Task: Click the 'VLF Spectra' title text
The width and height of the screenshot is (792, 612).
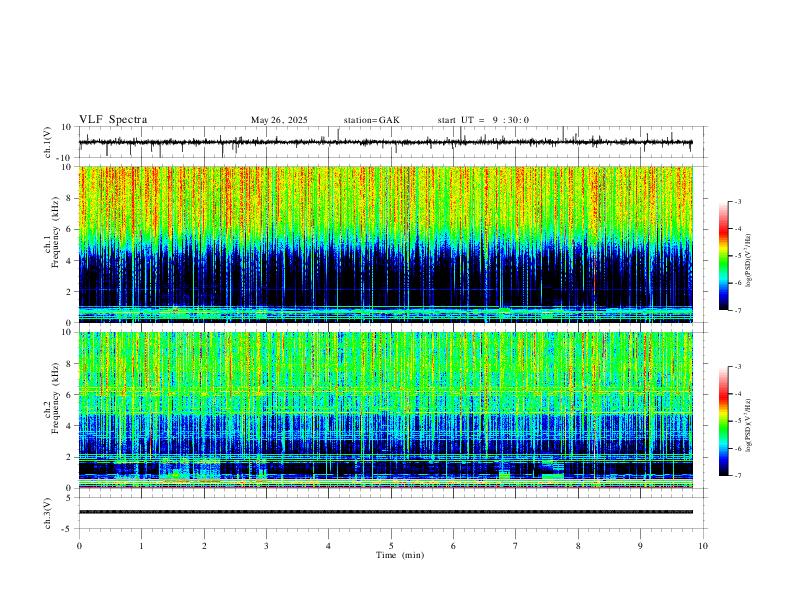Action: (x=113, y=120)
